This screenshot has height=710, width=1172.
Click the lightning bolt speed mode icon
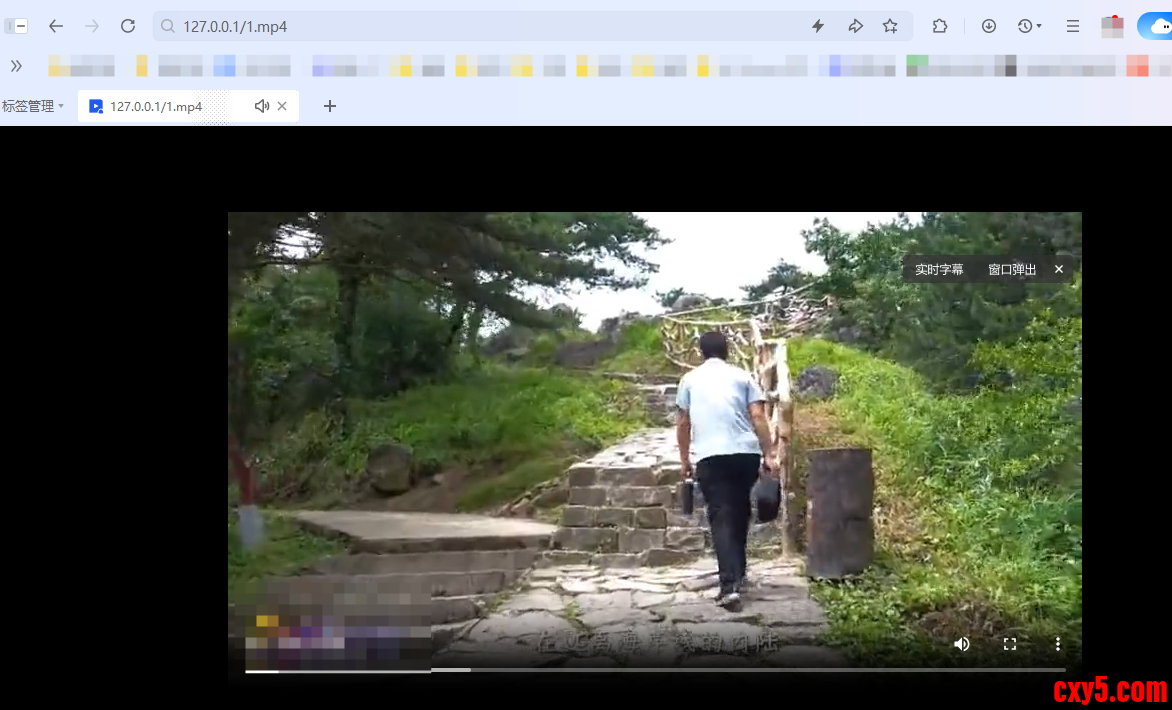(x=818, y=26)
